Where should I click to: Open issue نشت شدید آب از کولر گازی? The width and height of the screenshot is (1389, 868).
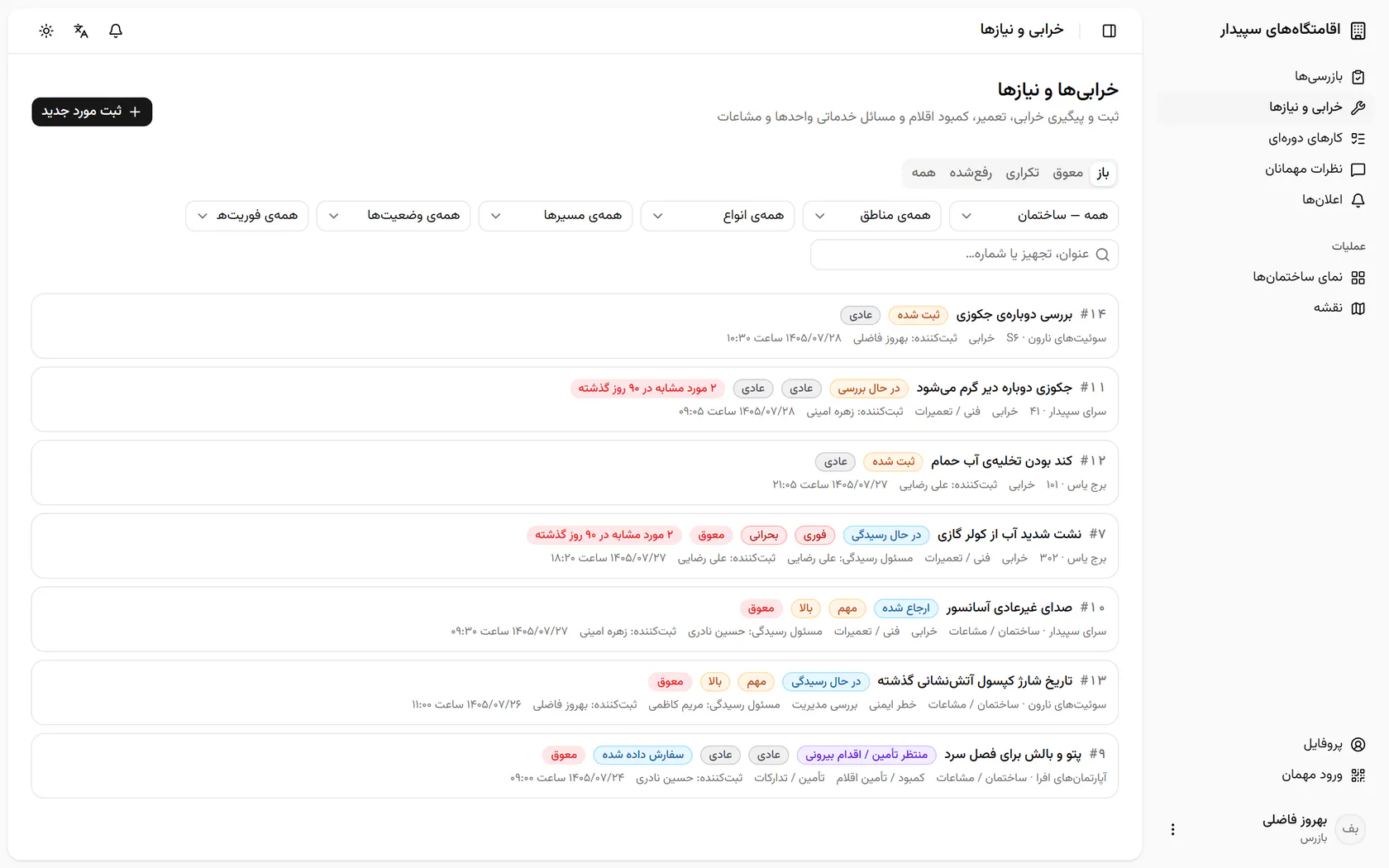pyautogui.click(x=575, y=546)
